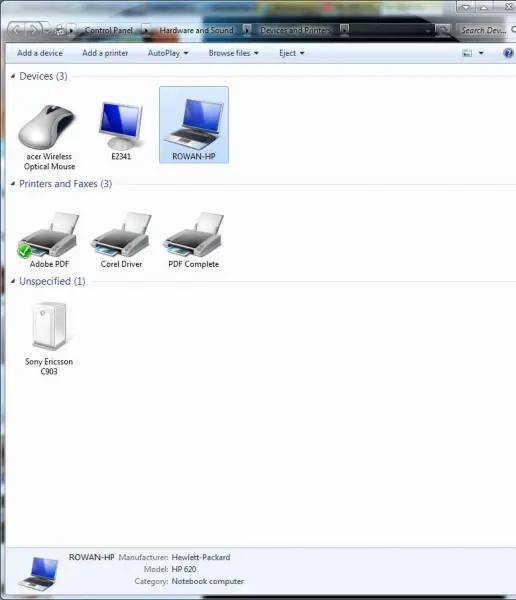Select the Adobe PDF printer
The width and height of the screenshot is (516, 600).
(x=49, y=240)
